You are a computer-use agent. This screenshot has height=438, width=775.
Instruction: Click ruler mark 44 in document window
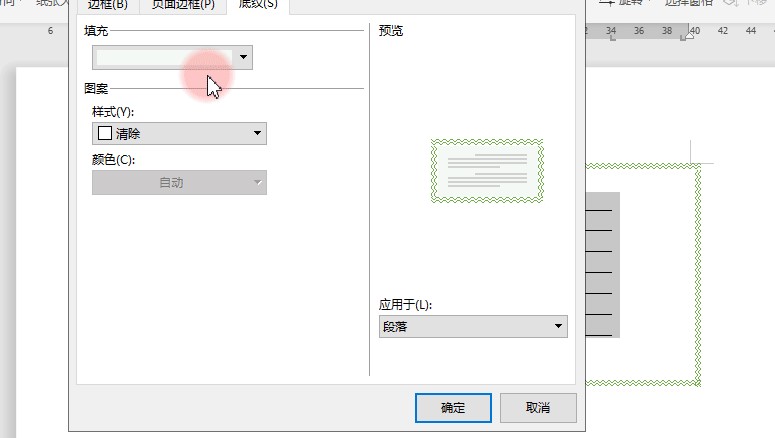[751, 31]
